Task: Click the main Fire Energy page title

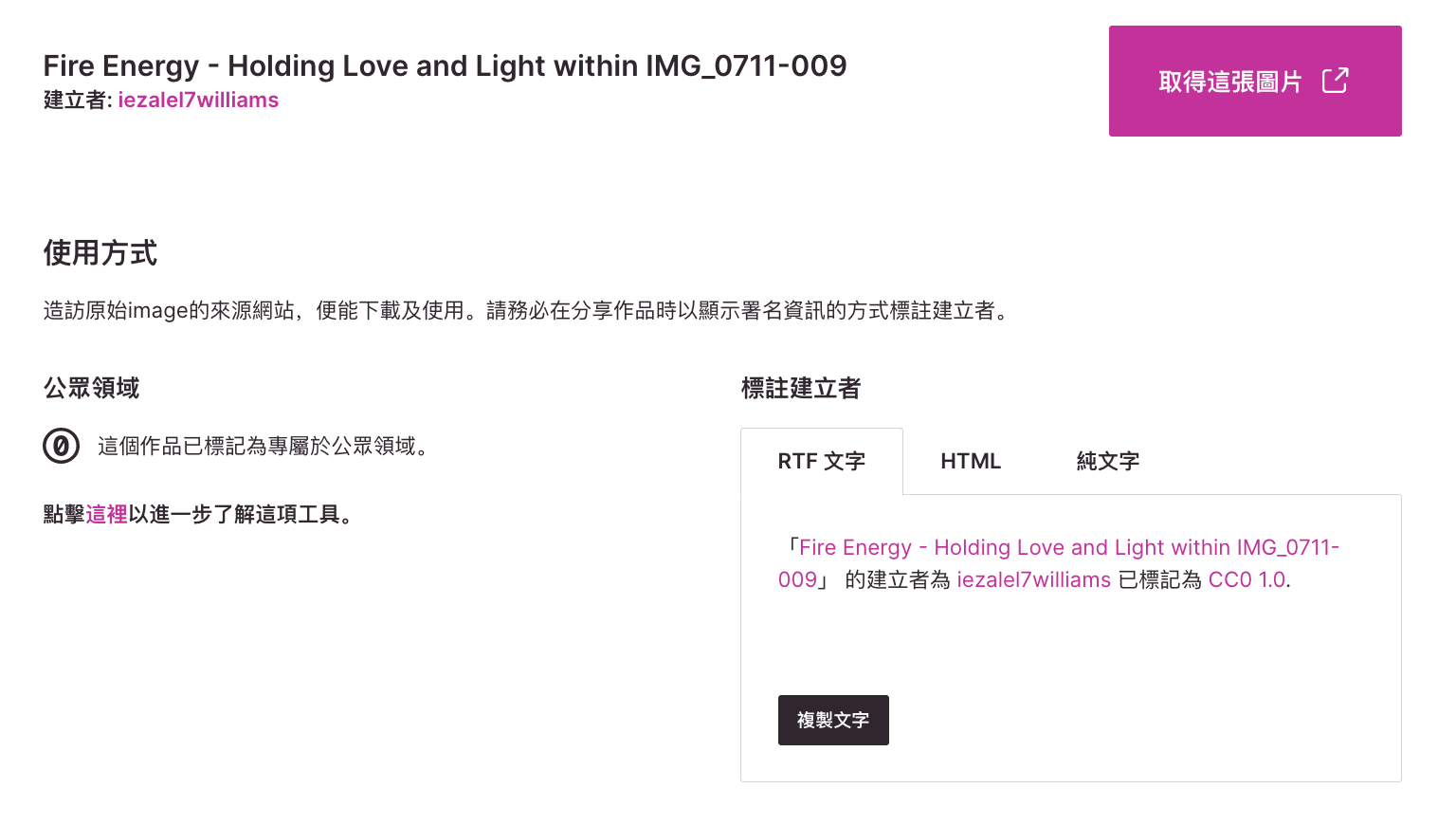Action: pyautogui.click(x=445, y=65)
